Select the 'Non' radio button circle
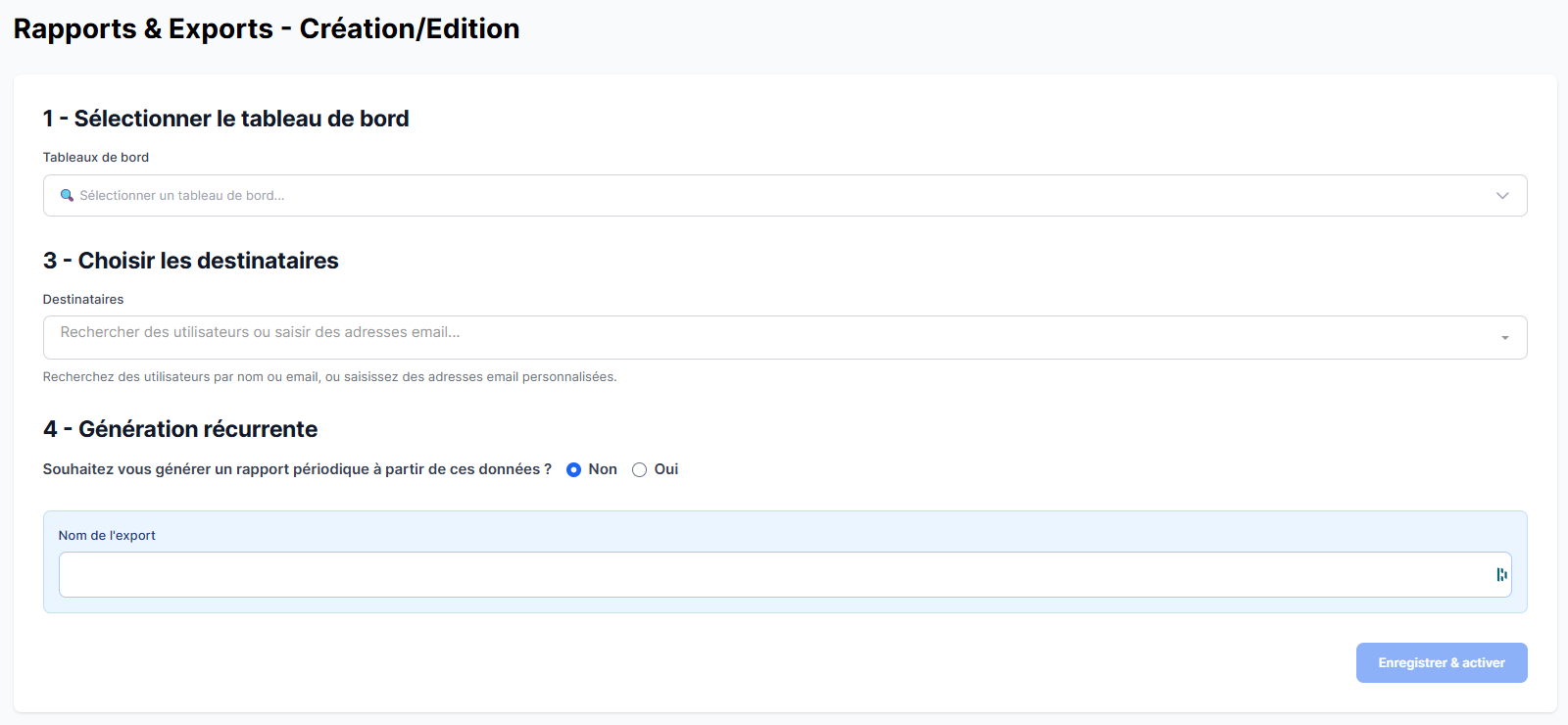The image size is (1568, 725). [573, 470]
